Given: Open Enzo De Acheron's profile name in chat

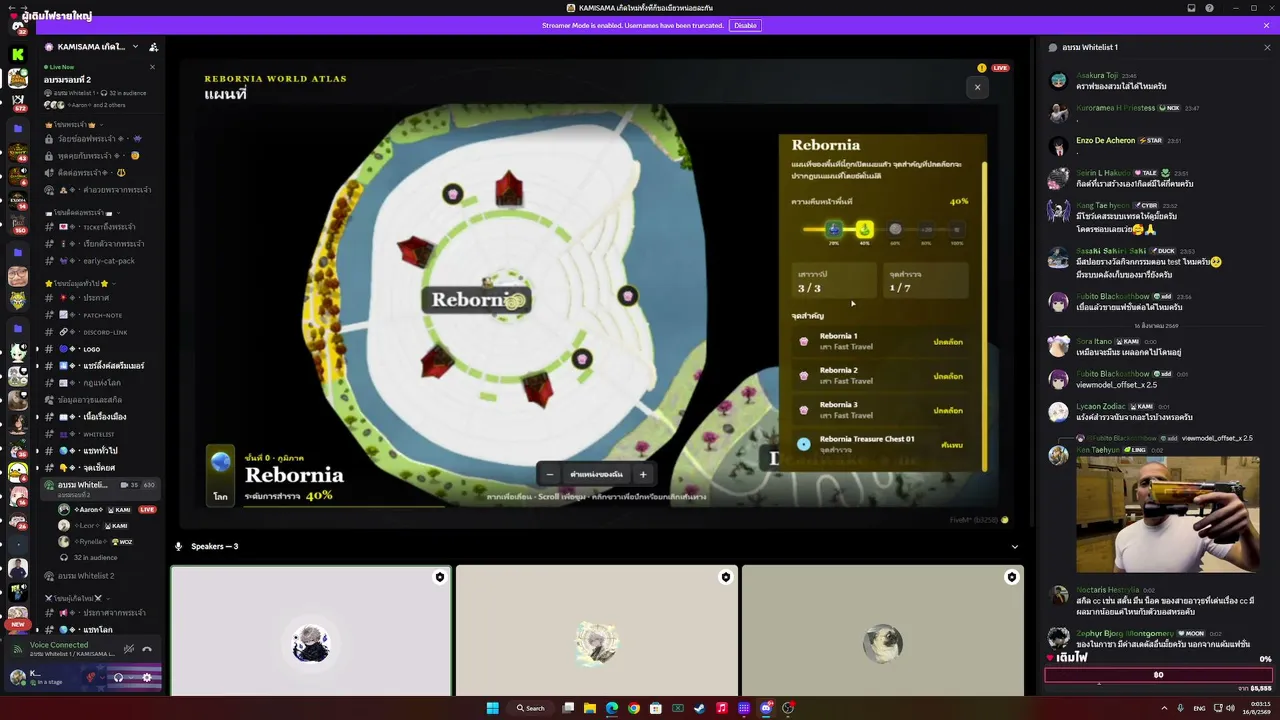Looking at the screenshot, I should coord(1105,140).
